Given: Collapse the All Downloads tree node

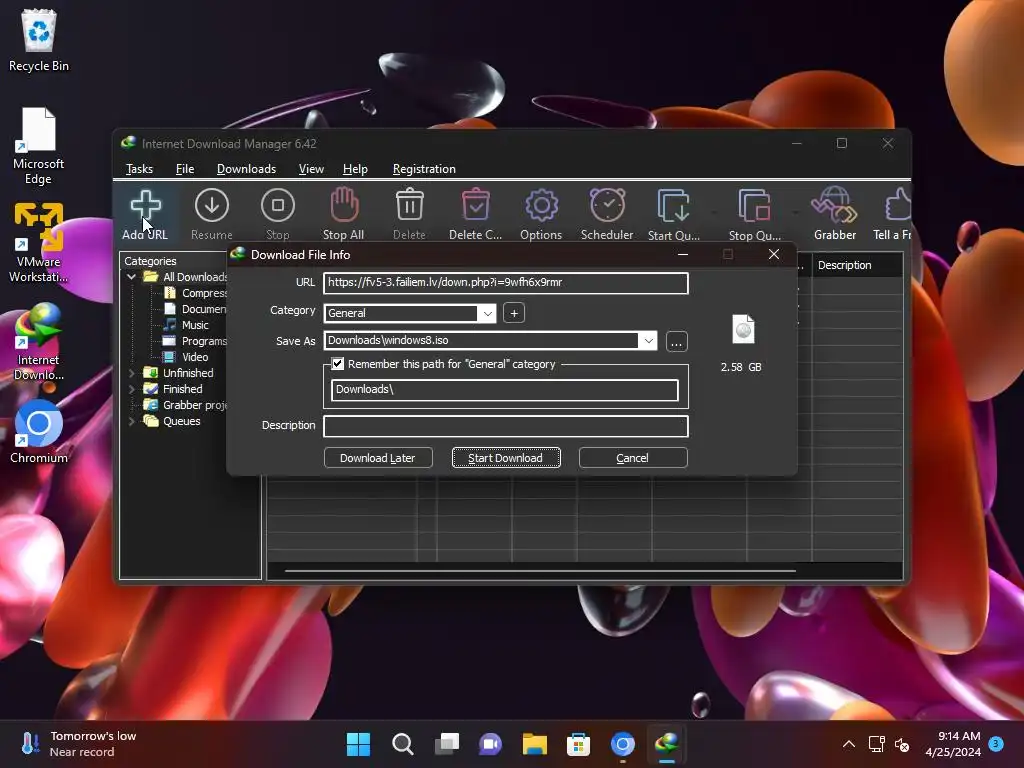Looking at the screenshot, I should 132,277.
